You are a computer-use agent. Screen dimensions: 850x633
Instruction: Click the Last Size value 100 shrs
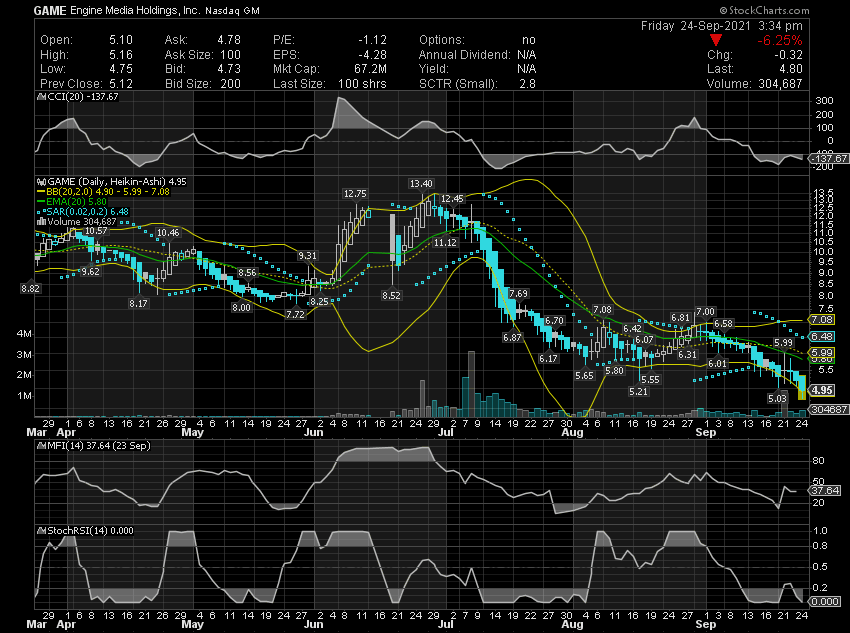pos(362,83)
